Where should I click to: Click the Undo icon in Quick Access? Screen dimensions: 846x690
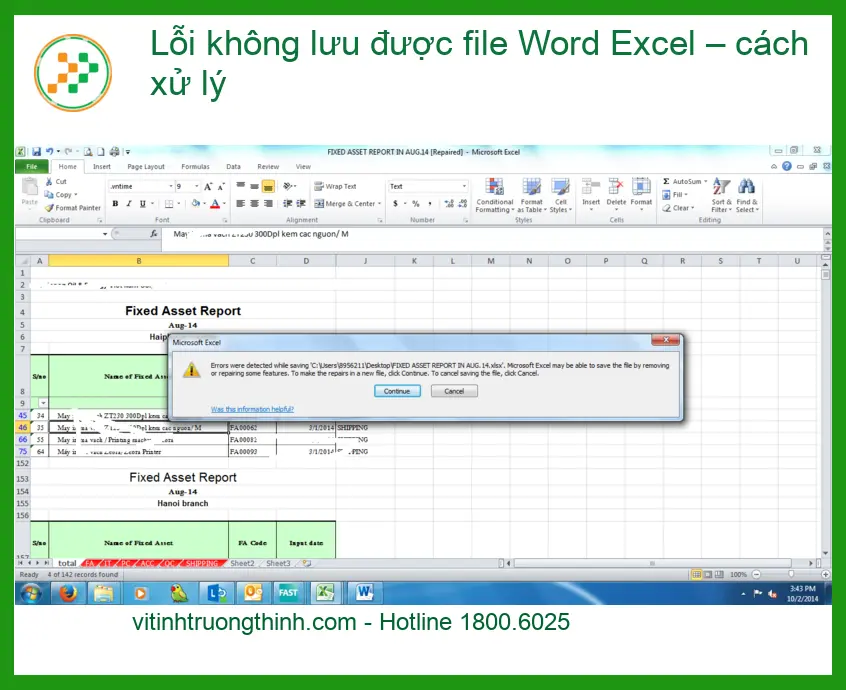click(x=50, y=152)
